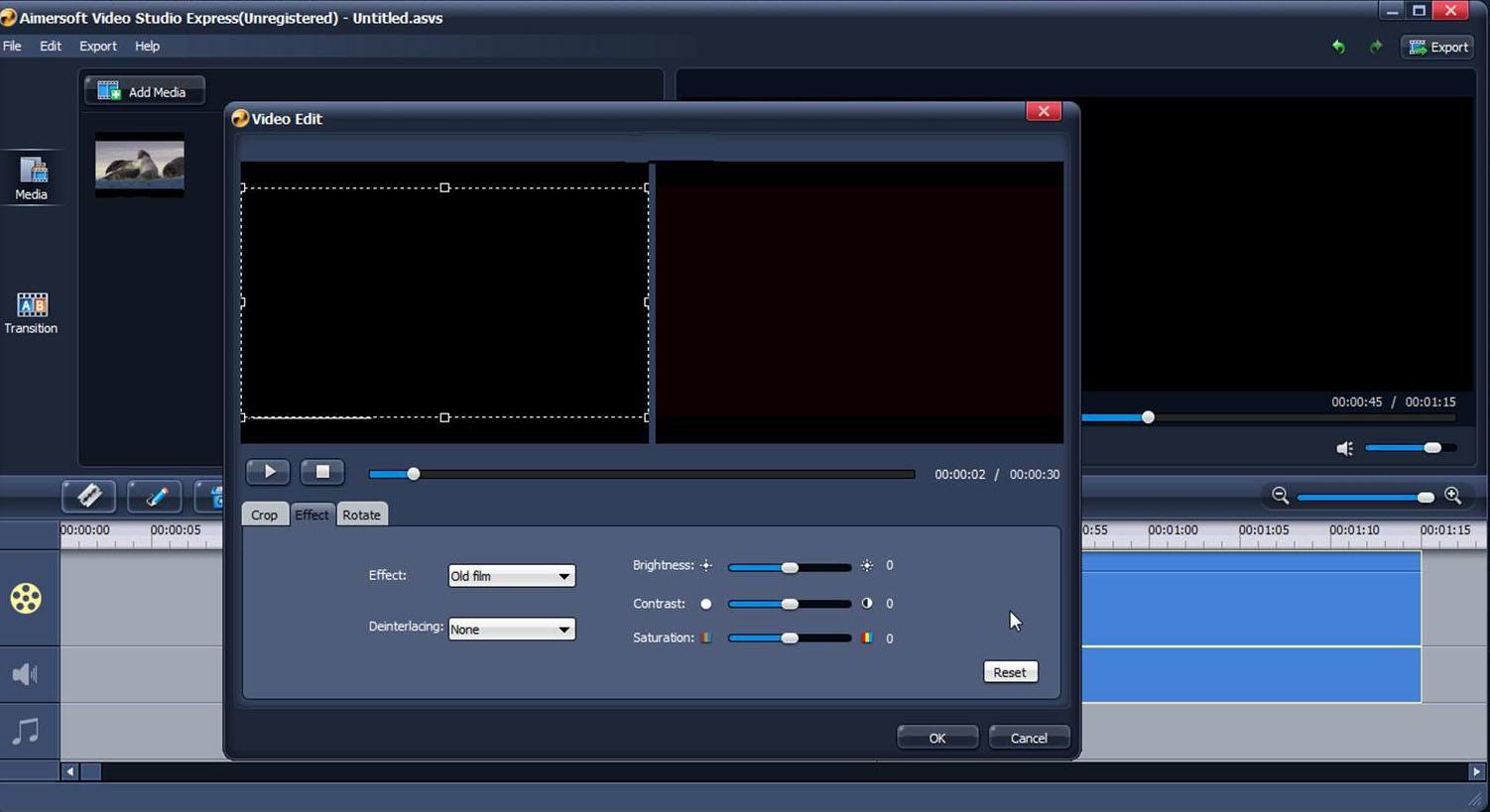Click the video track film reel icon
Screen dimensions: 1490x812
[x=25, y=598]
